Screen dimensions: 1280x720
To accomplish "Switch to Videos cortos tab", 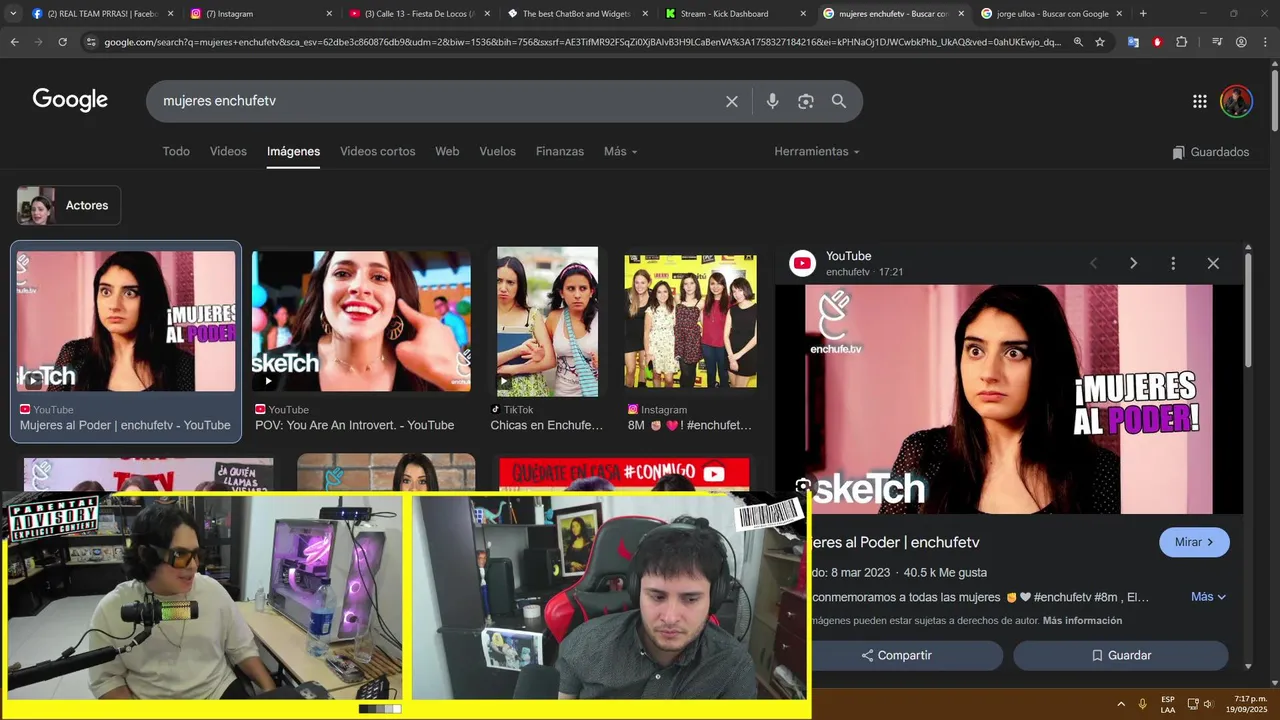I will pos(377,151).
